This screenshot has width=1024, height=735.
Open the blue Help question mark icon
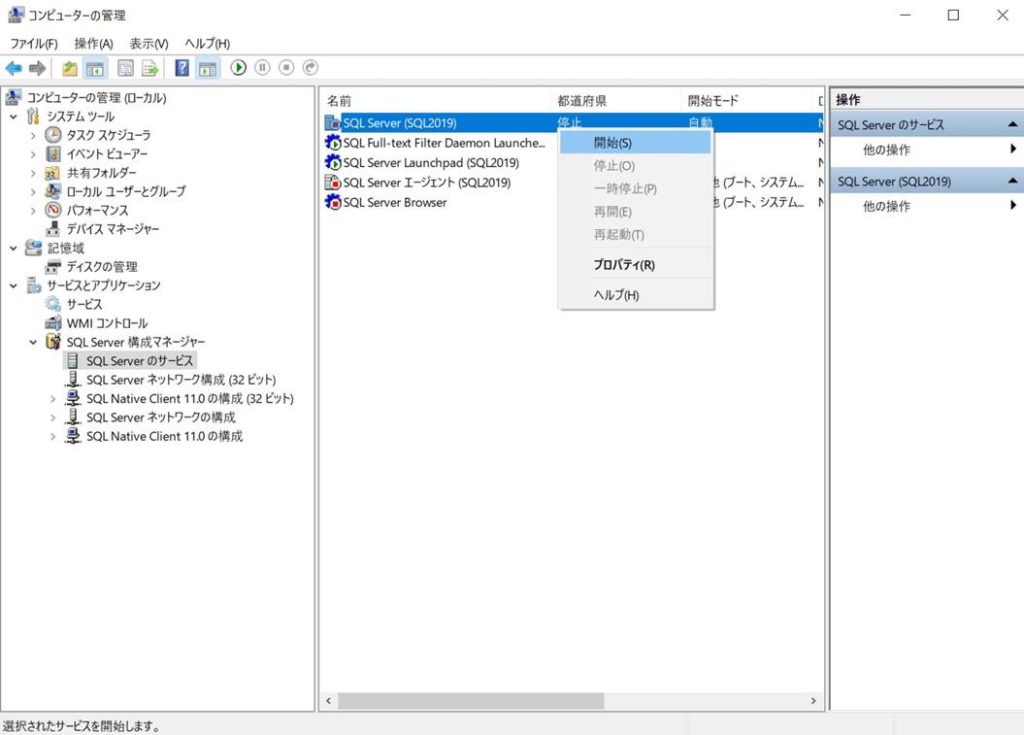182,67
